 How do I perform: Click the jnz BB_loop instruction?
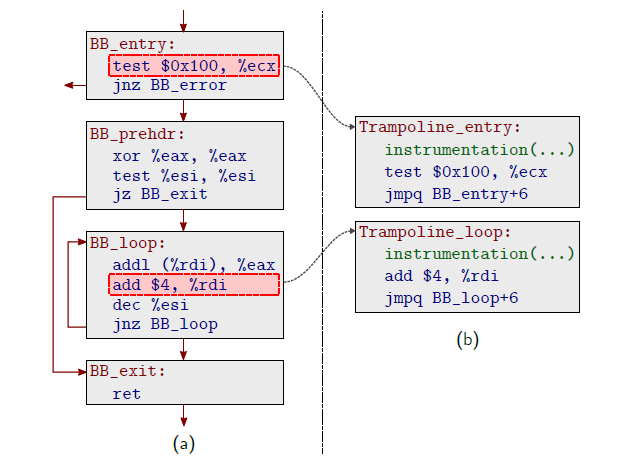(x=165, y=324)
